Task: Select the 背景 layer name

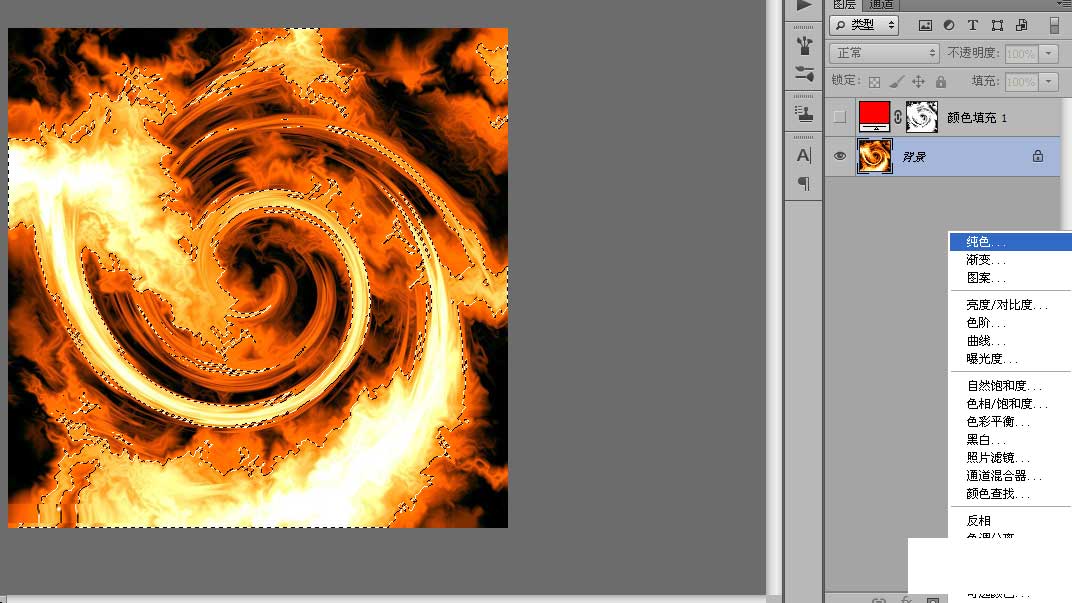Action: tap(914, 157)
